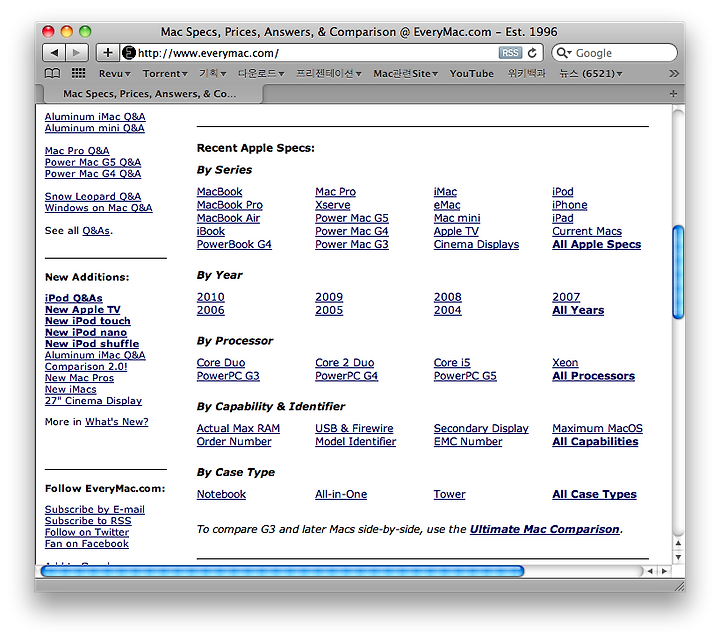Click the blue vertical scrollbar thumb

click(x=678, y=272)
